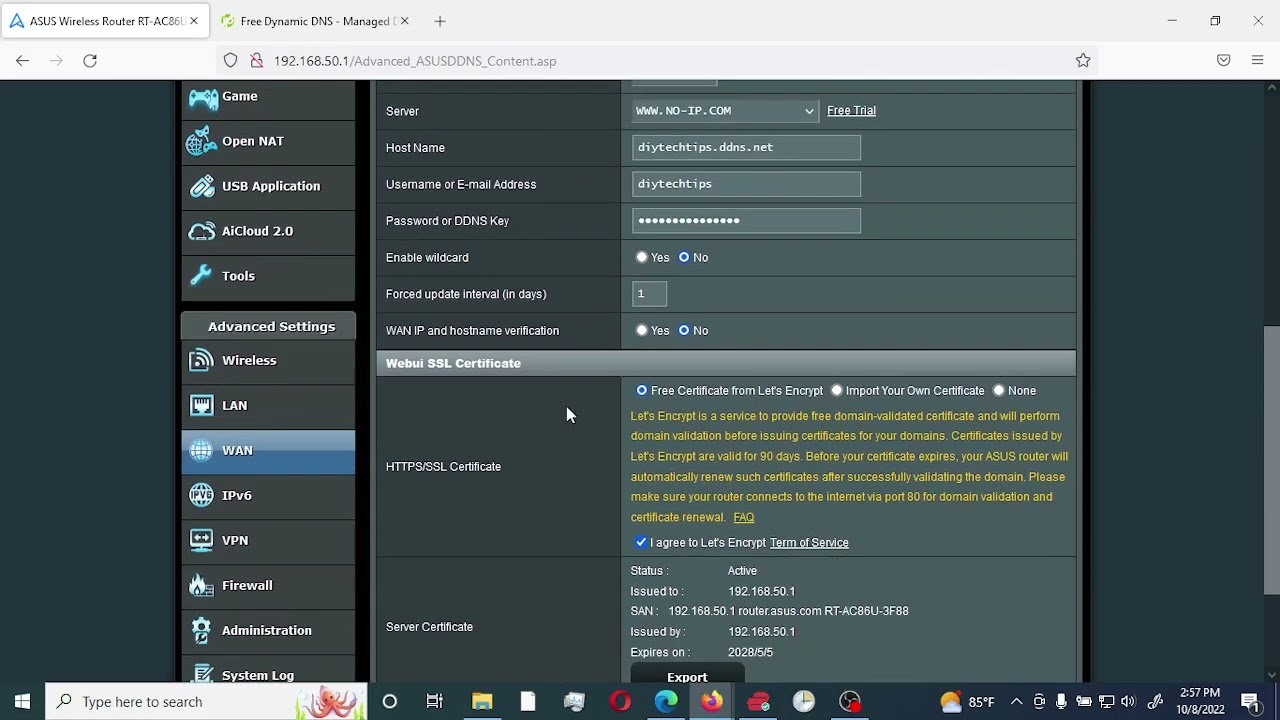Screen dimensions: 1280x720
Task: Reload the router page
Action: 90,61
